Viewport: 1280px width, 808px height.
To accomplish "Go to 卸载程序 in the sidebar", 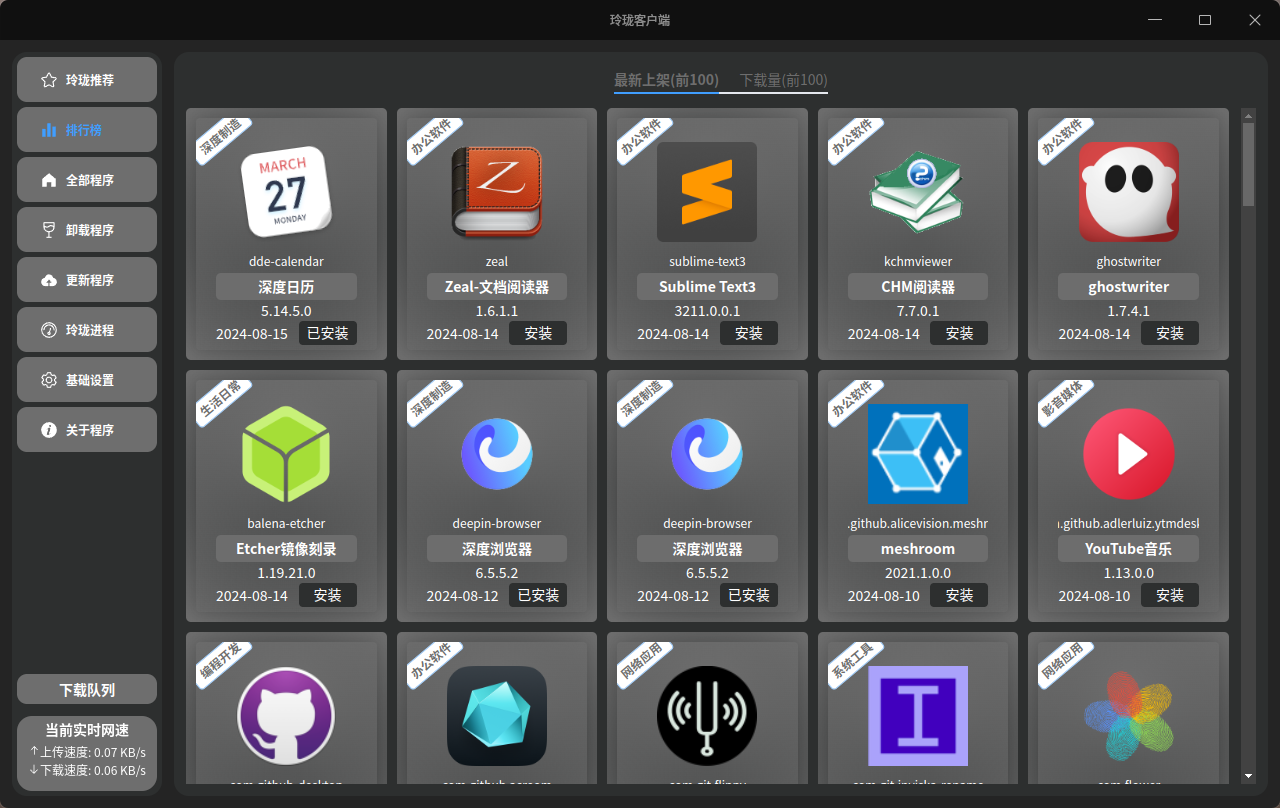I will (87, 230).
